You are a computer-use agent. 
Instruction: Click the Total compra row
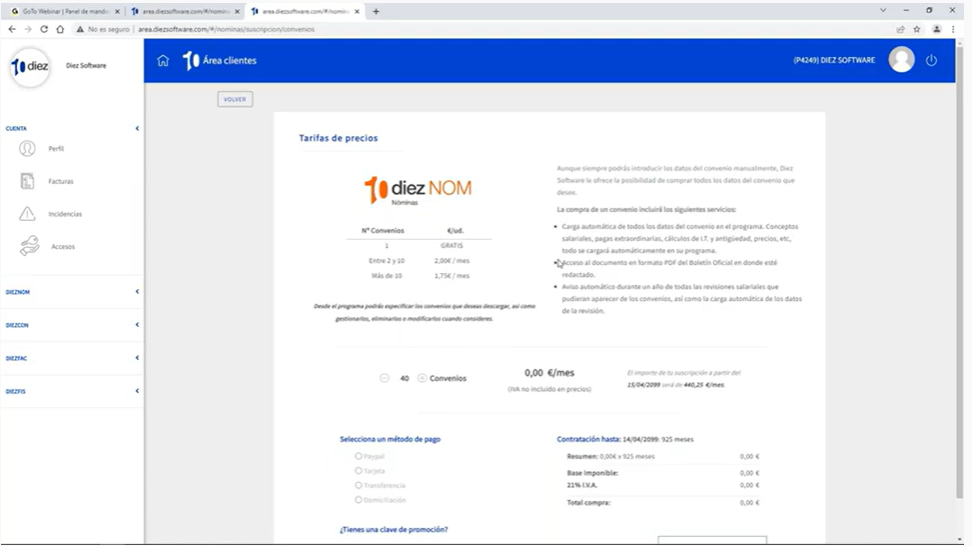(663, 503)
